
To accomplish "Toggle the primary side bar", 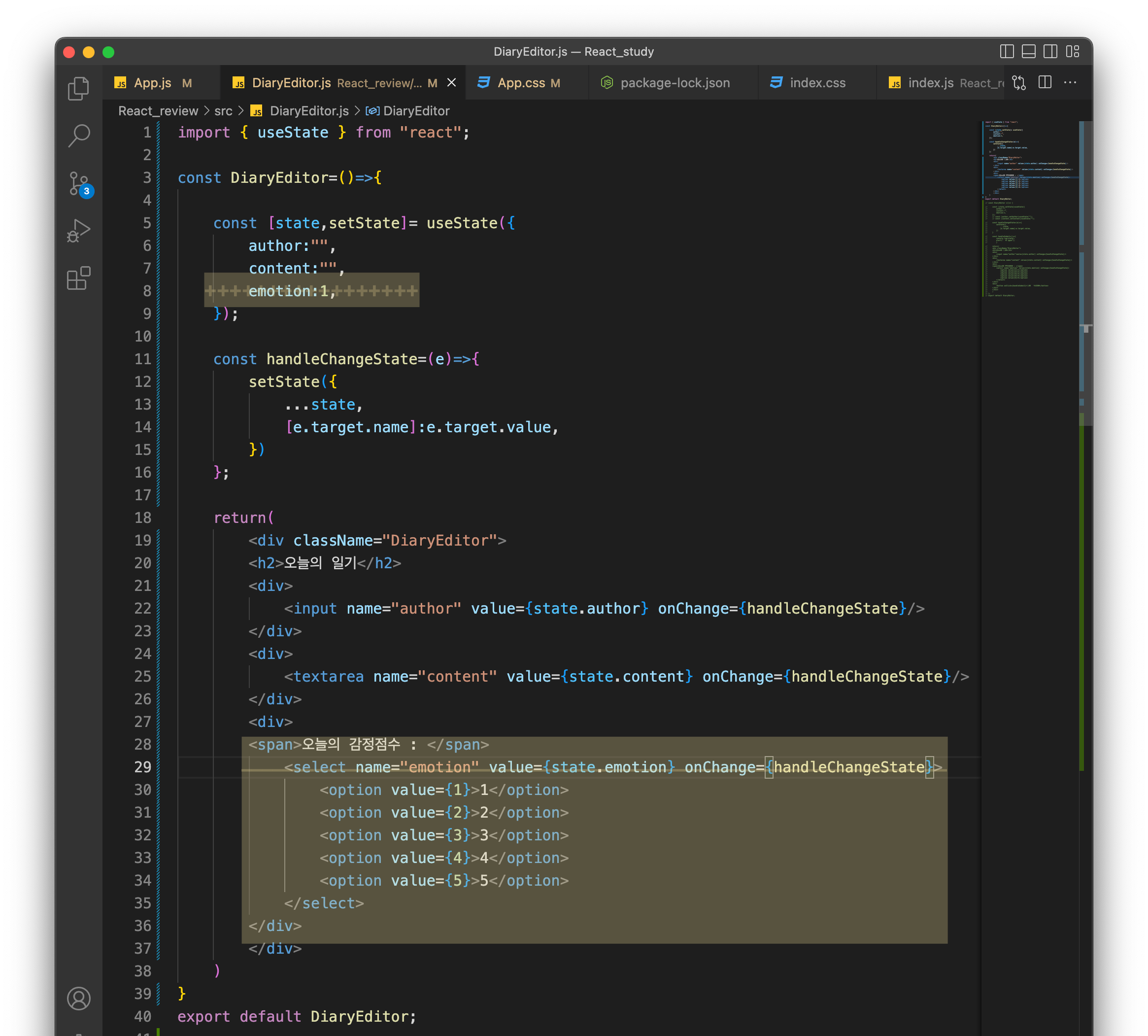I will [x=1006, y=52].
